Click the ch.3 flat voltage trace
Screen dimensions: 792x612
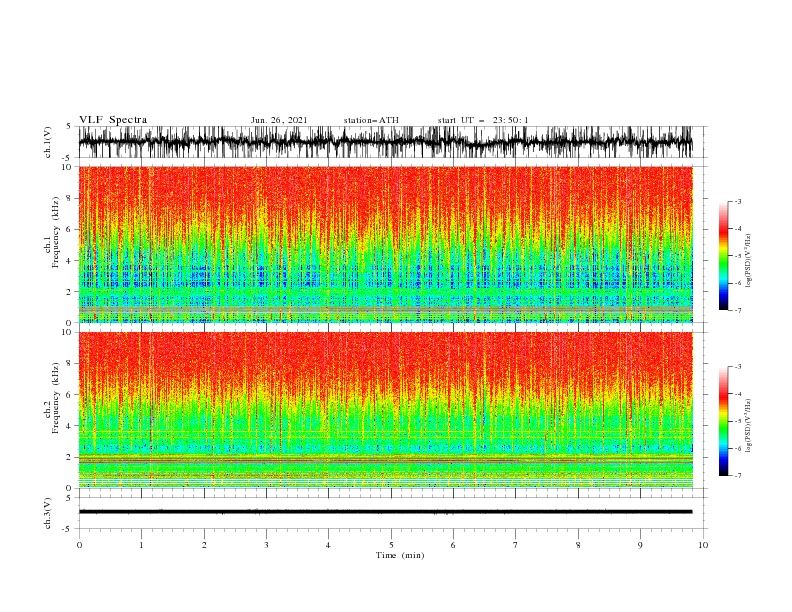coord(385,512)
